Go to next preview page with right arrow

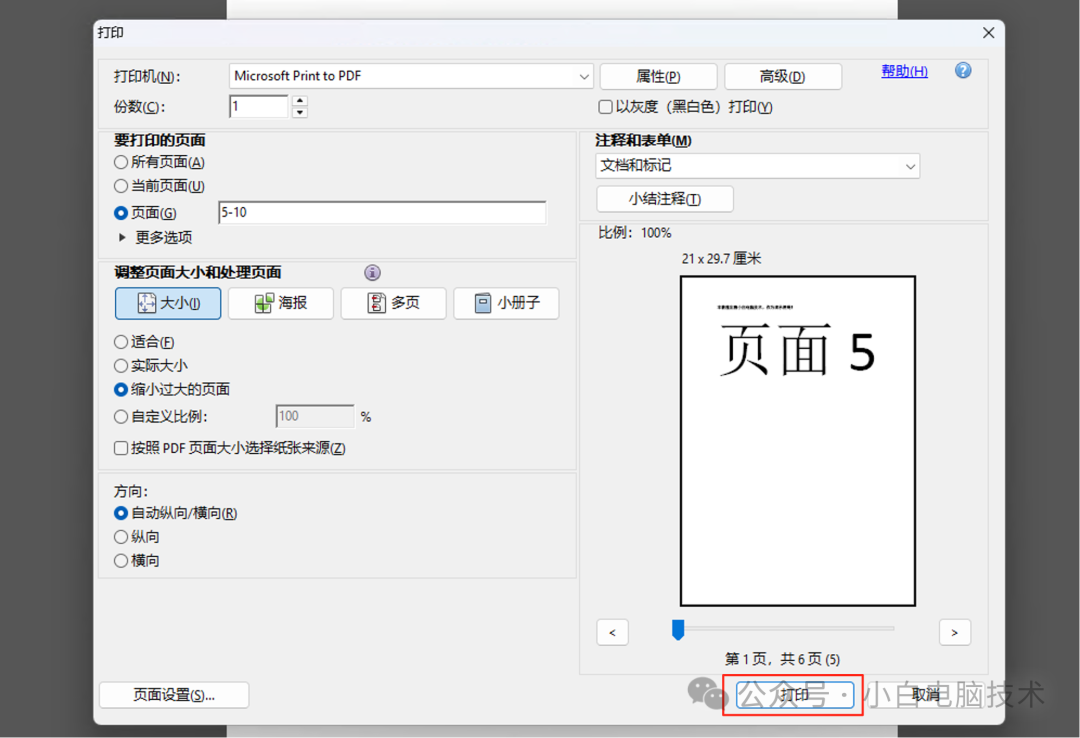coord(954,632)
